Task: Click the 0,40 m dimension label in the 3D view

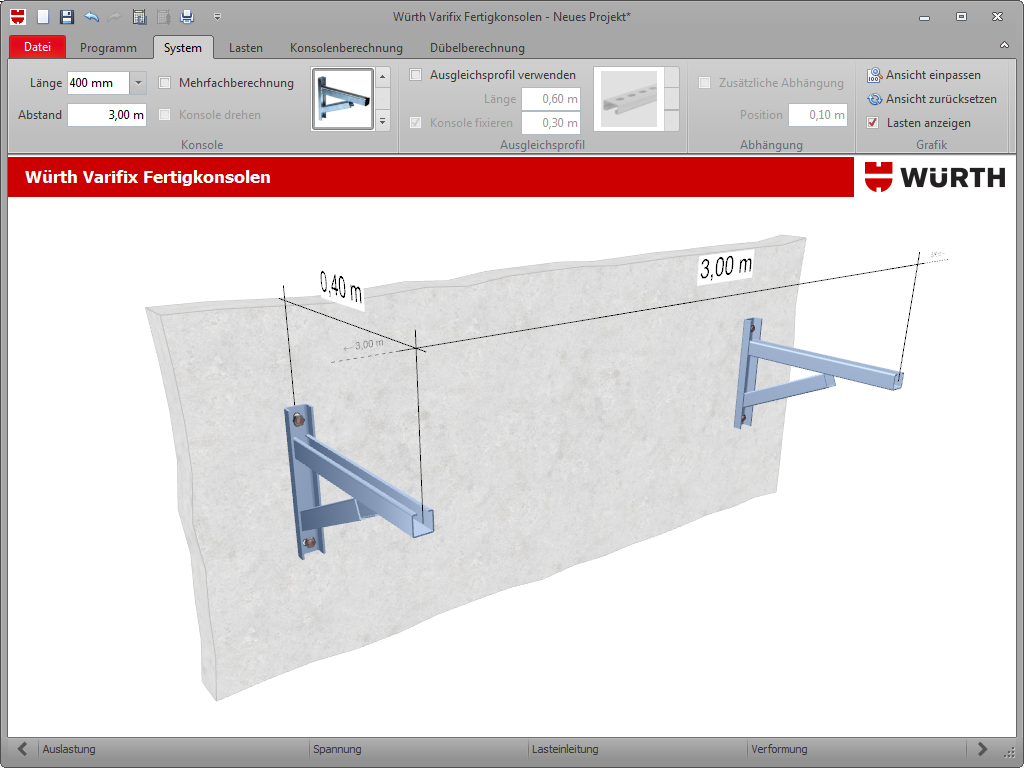Action: pyautogui.click(x=341, y=287)
